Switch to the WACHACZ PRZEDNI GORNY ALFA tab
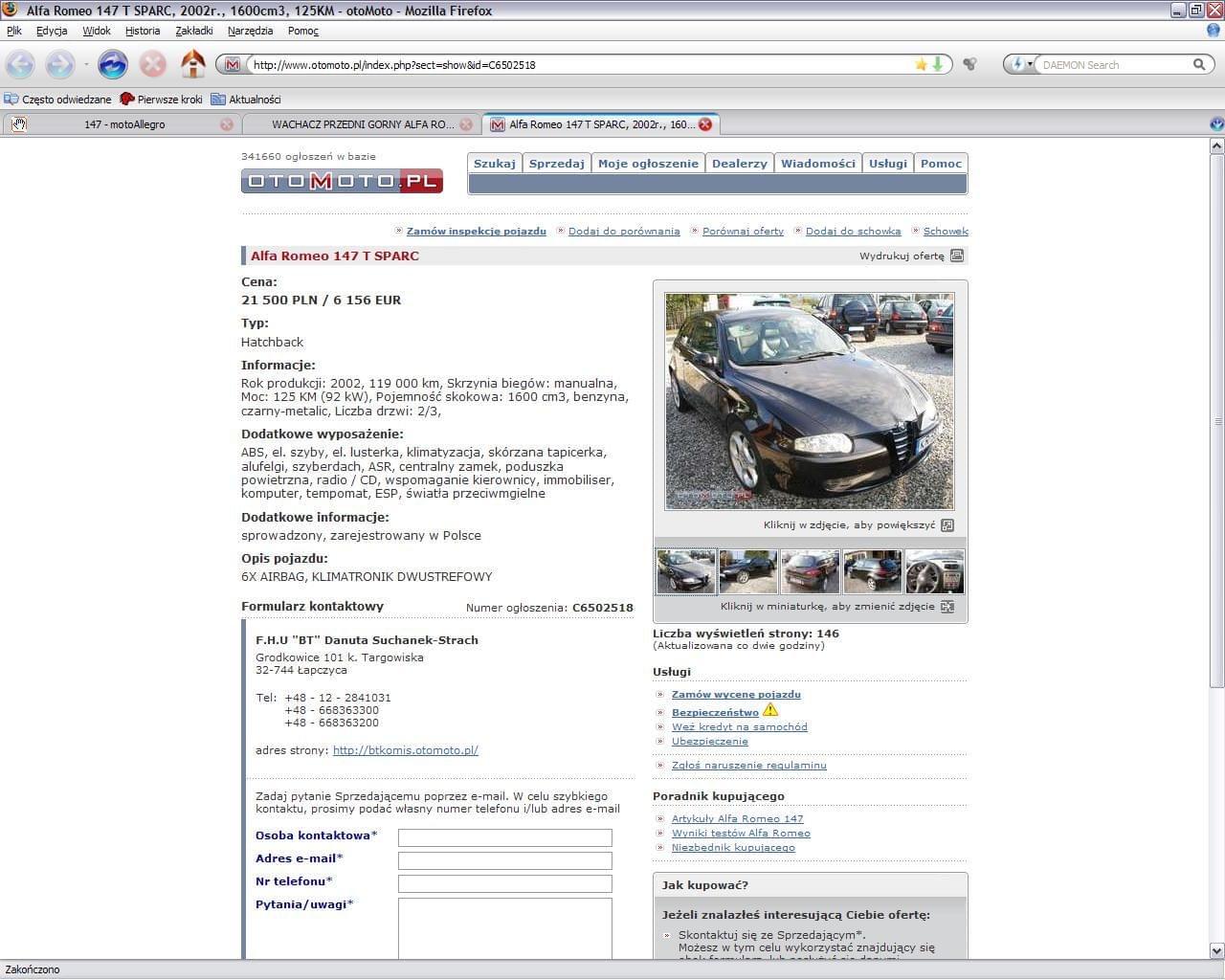 tap(360, 124)
